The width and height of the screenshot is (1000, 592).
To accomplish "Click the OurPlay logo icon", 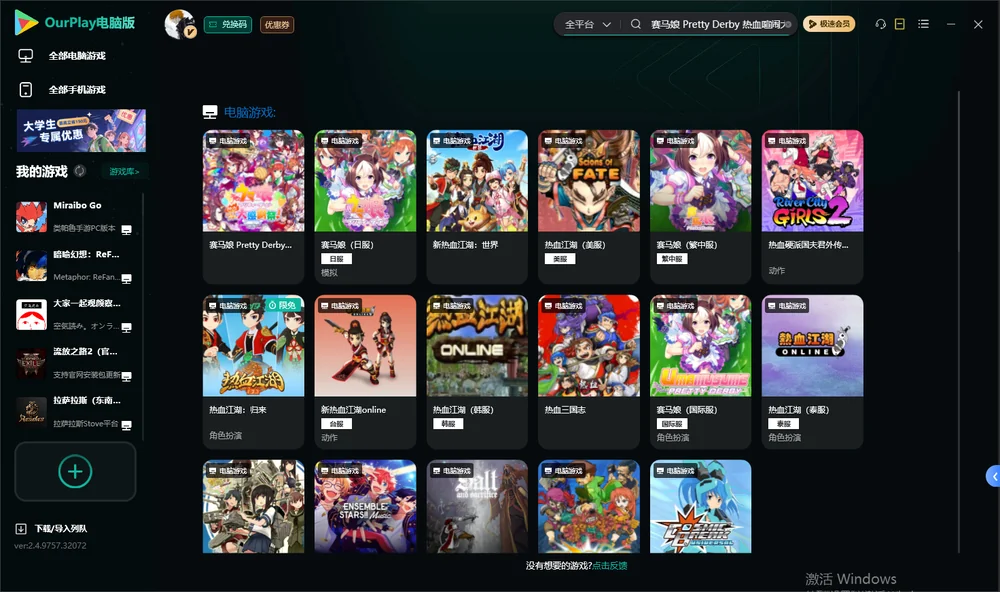I will pos(26,23).
